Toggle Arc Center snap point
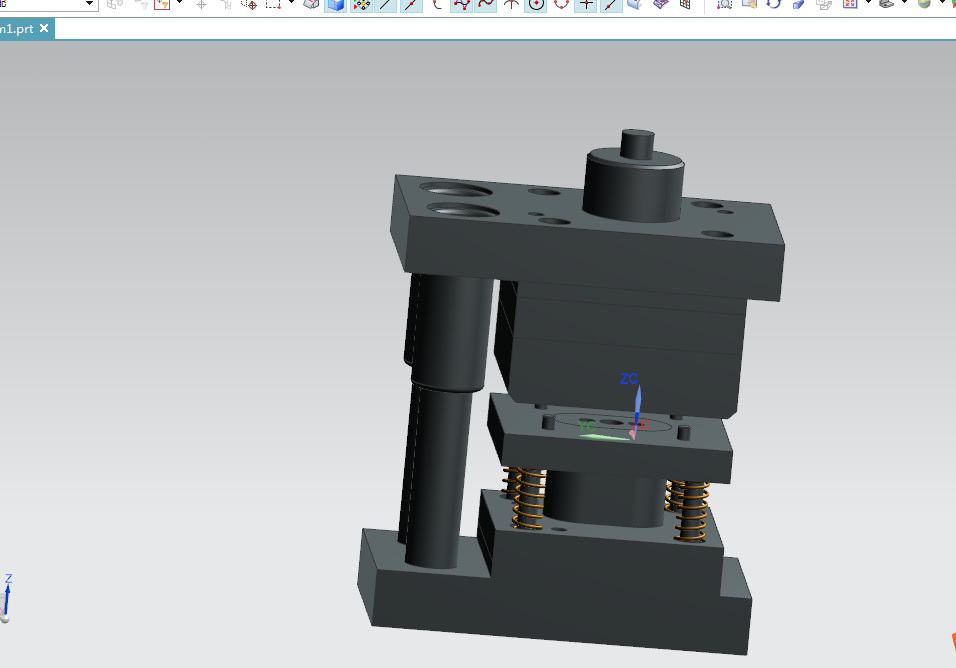The width and height of the screenshot is (956, 668). point(536,5)
